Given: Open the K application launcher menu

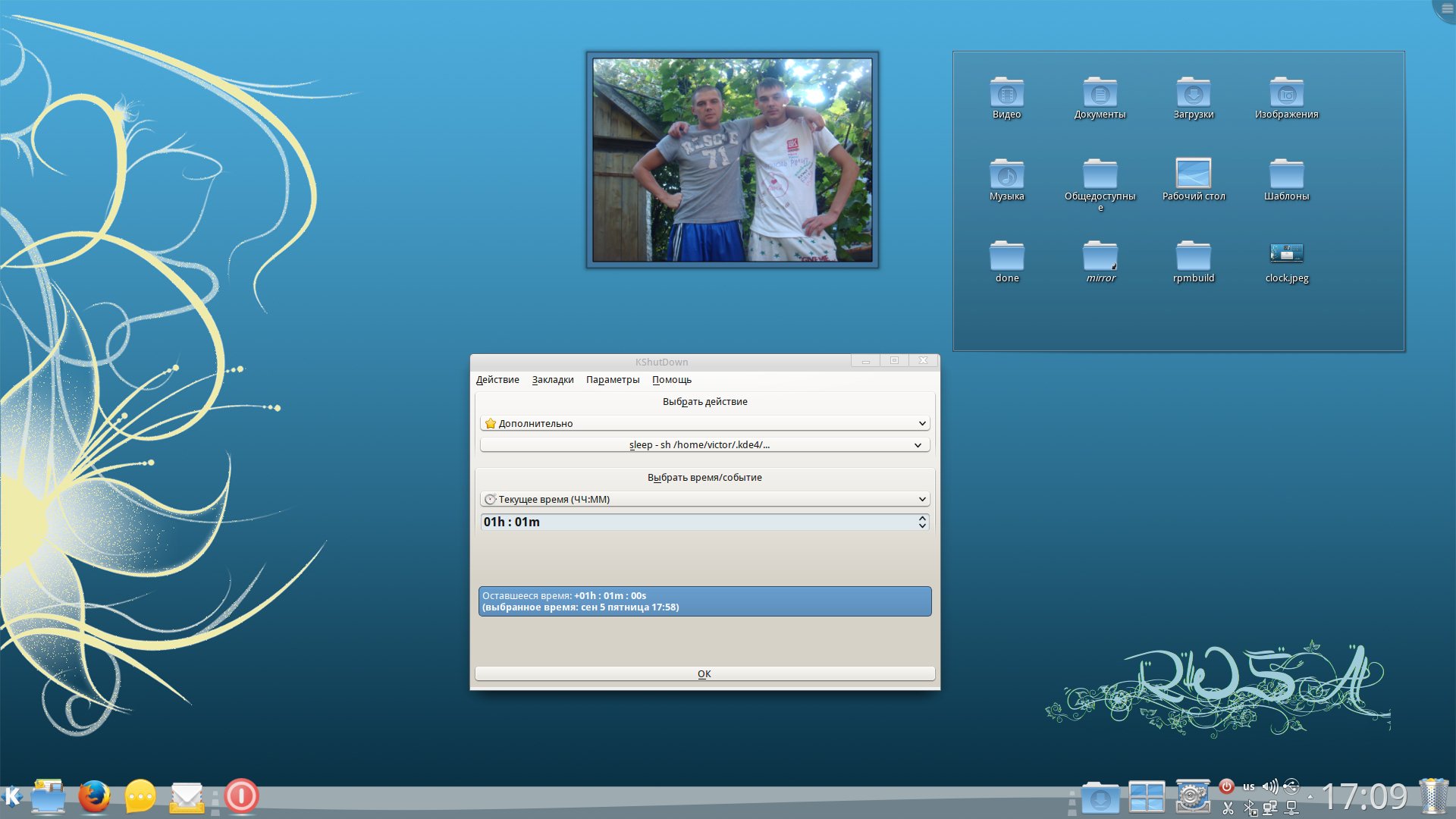Looking at the screenshot, I should [x=13, y=796].
